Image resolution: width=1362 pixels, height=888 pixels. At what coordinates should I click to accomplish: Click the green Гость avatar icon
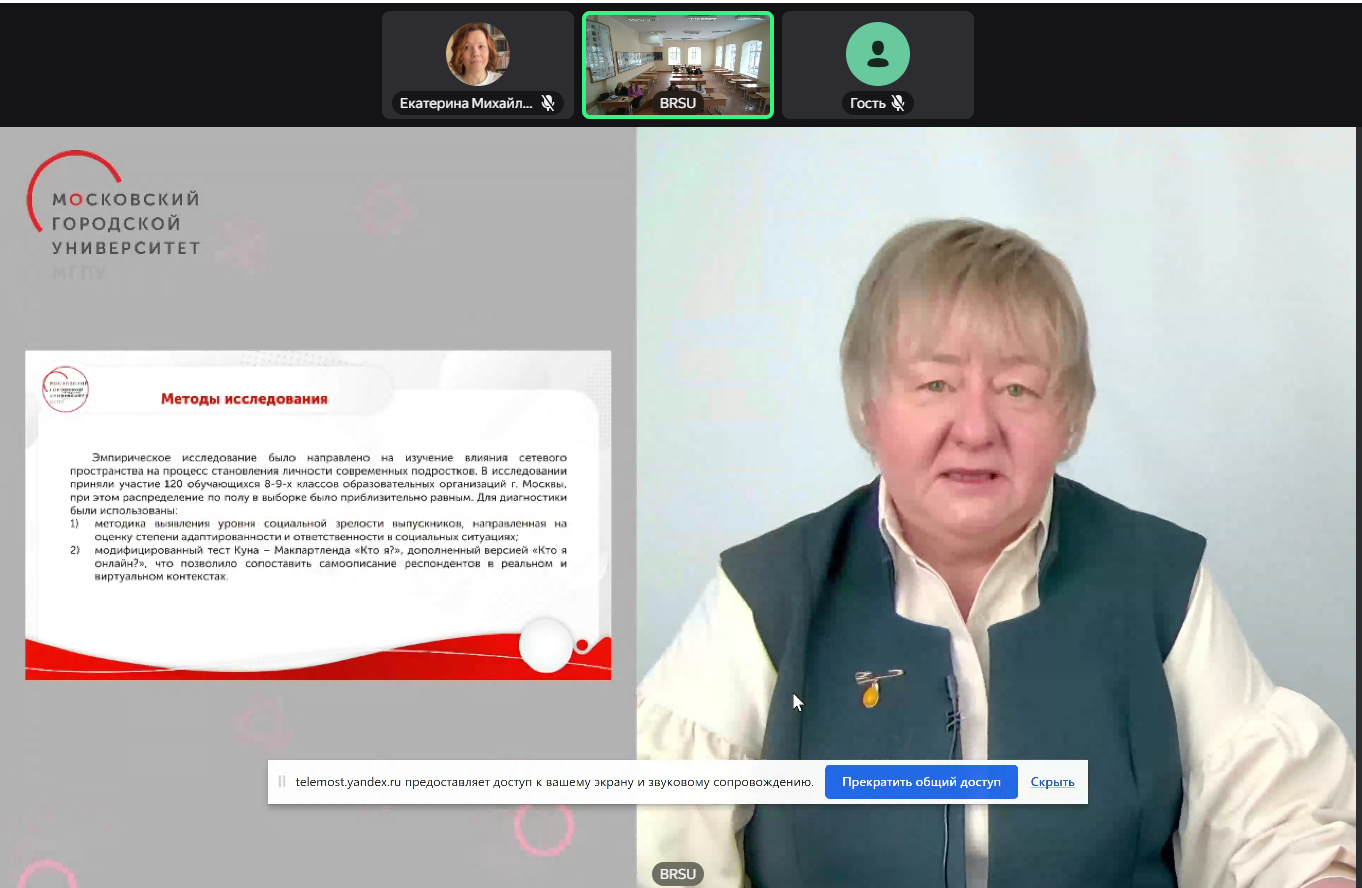[x=877, y=54]
